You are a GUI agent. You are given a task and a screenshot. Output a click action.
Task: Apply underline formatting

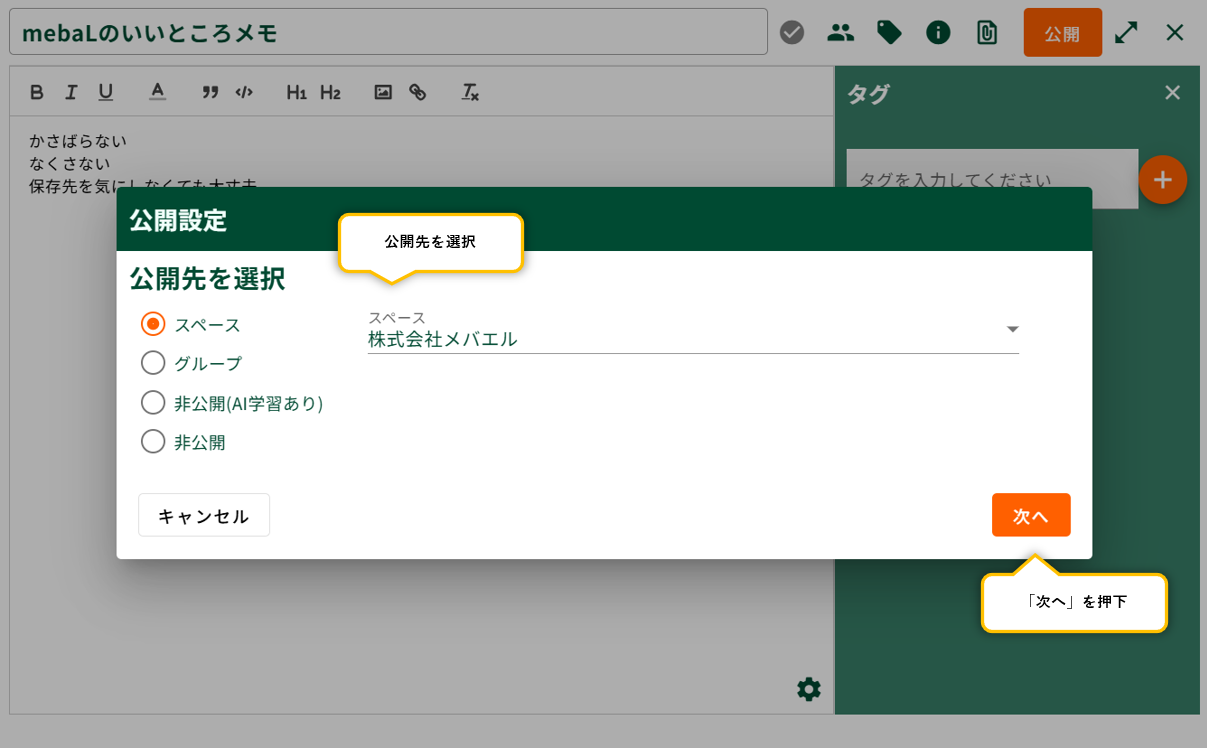click(105, 93)
